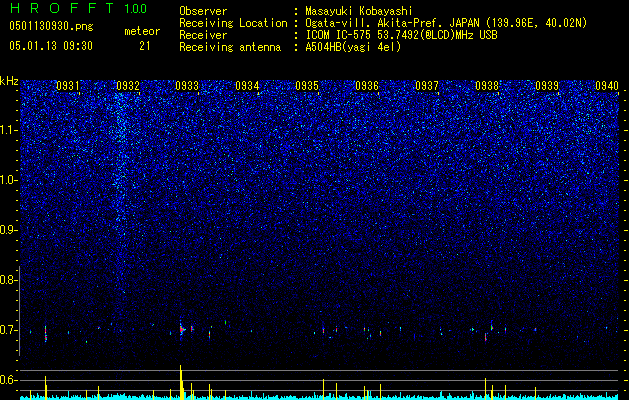Screen dimensions: 629x400
Task: Click the meteor label
Action: tap(142, 31)
